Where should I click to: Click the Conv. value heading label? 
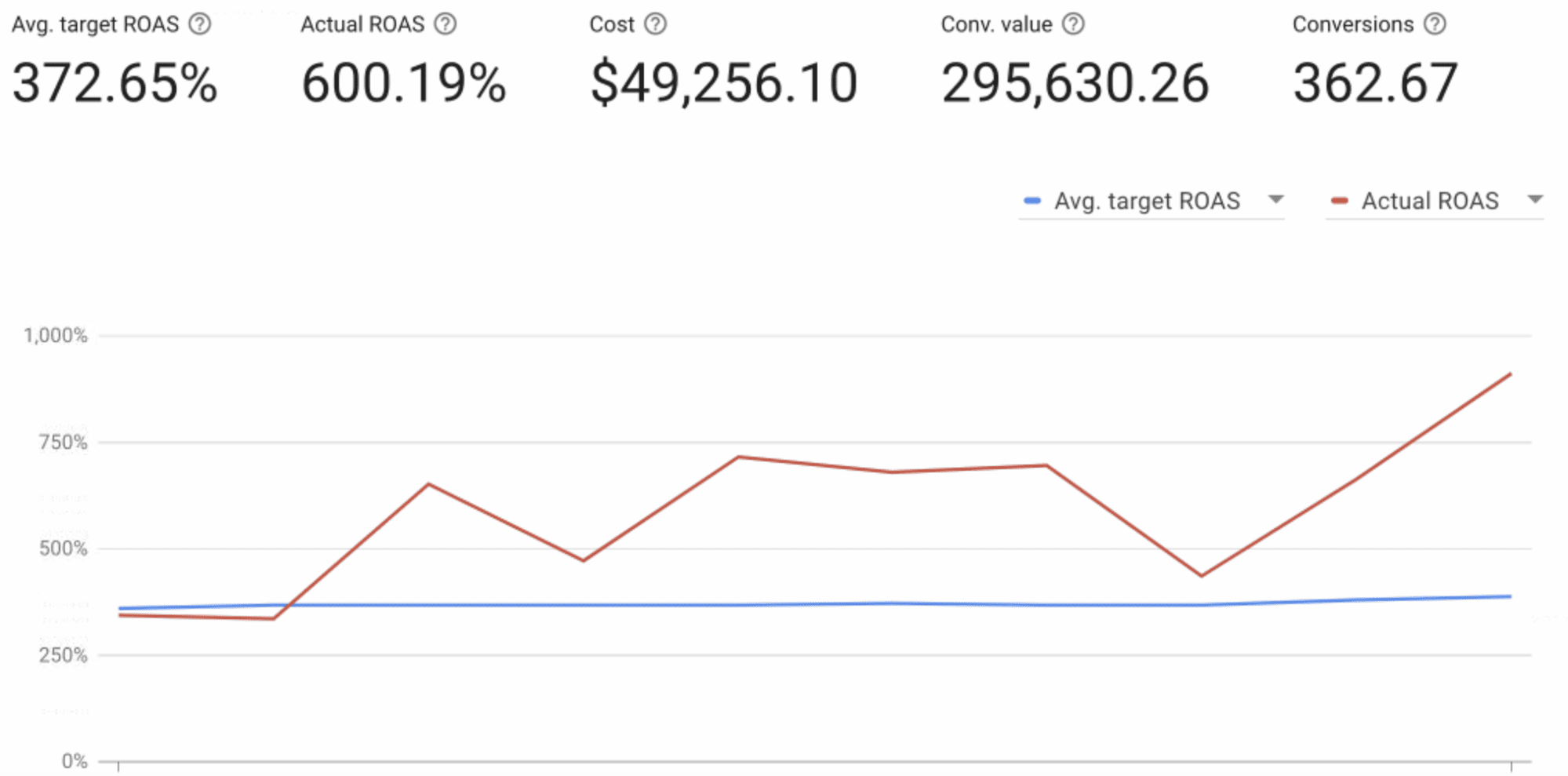(x=996, y=24)
